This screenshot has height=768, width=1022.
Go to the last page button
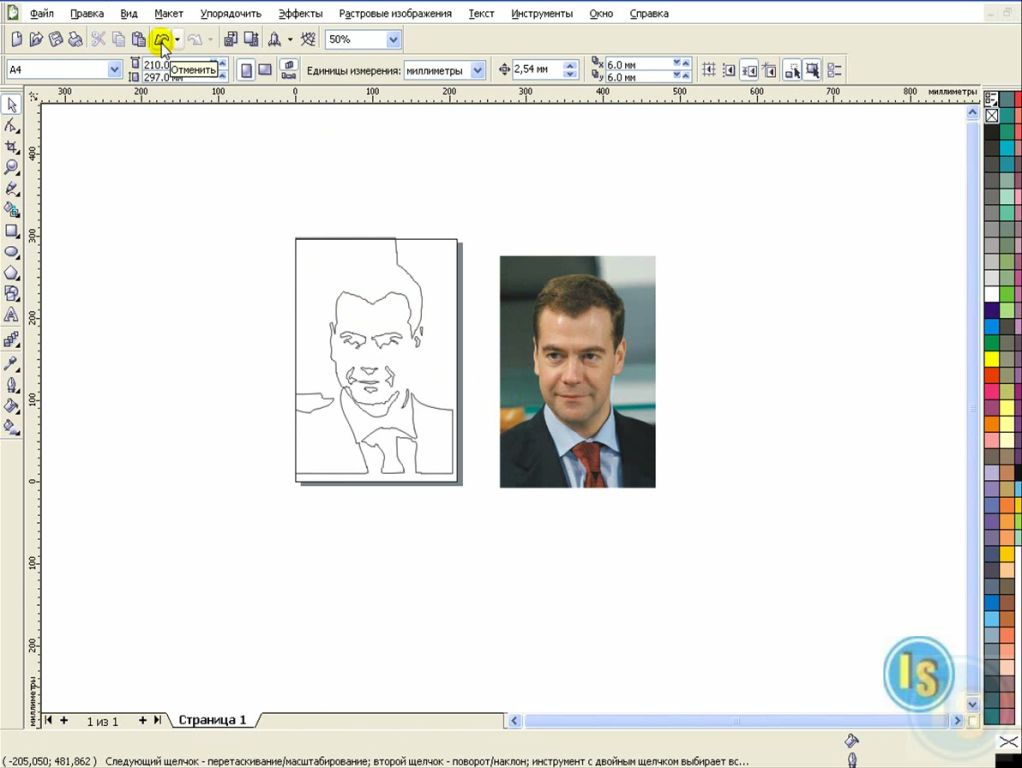(x=157, y=720)
